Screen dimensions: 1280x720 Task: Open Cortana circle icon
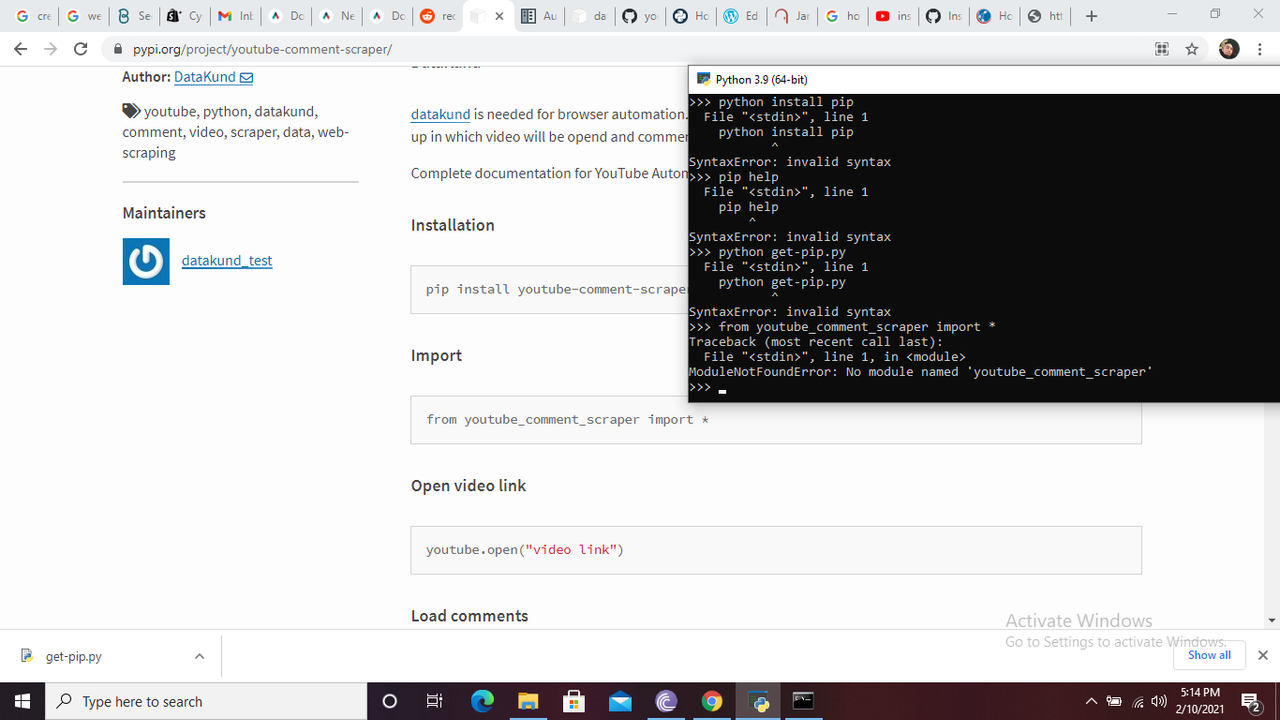pos(390,701)
